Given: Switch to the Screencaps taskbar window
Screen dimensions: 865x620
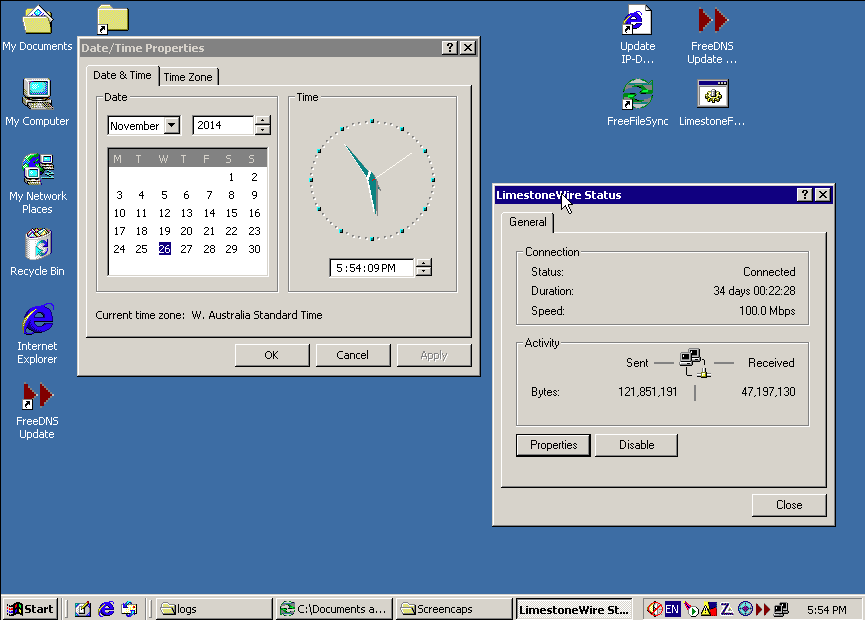Looking at the screenshot, I should click(x=454, y=609).
